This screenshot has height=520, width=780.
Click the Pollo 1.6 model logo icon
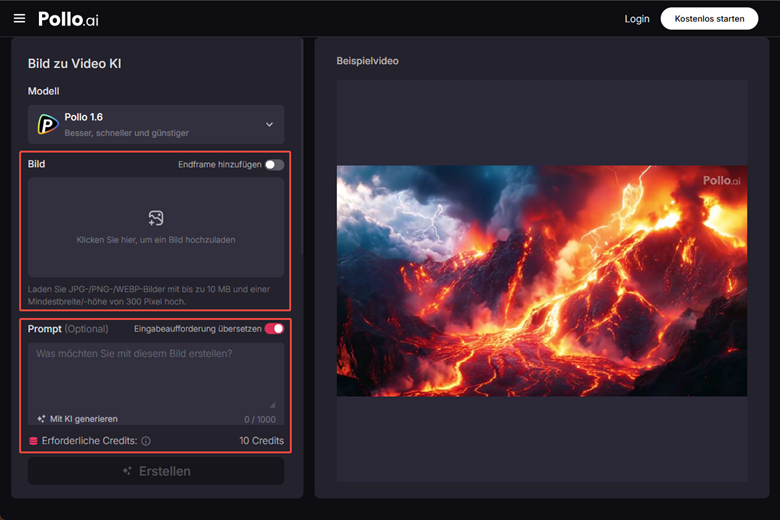(x=48, y=124)
